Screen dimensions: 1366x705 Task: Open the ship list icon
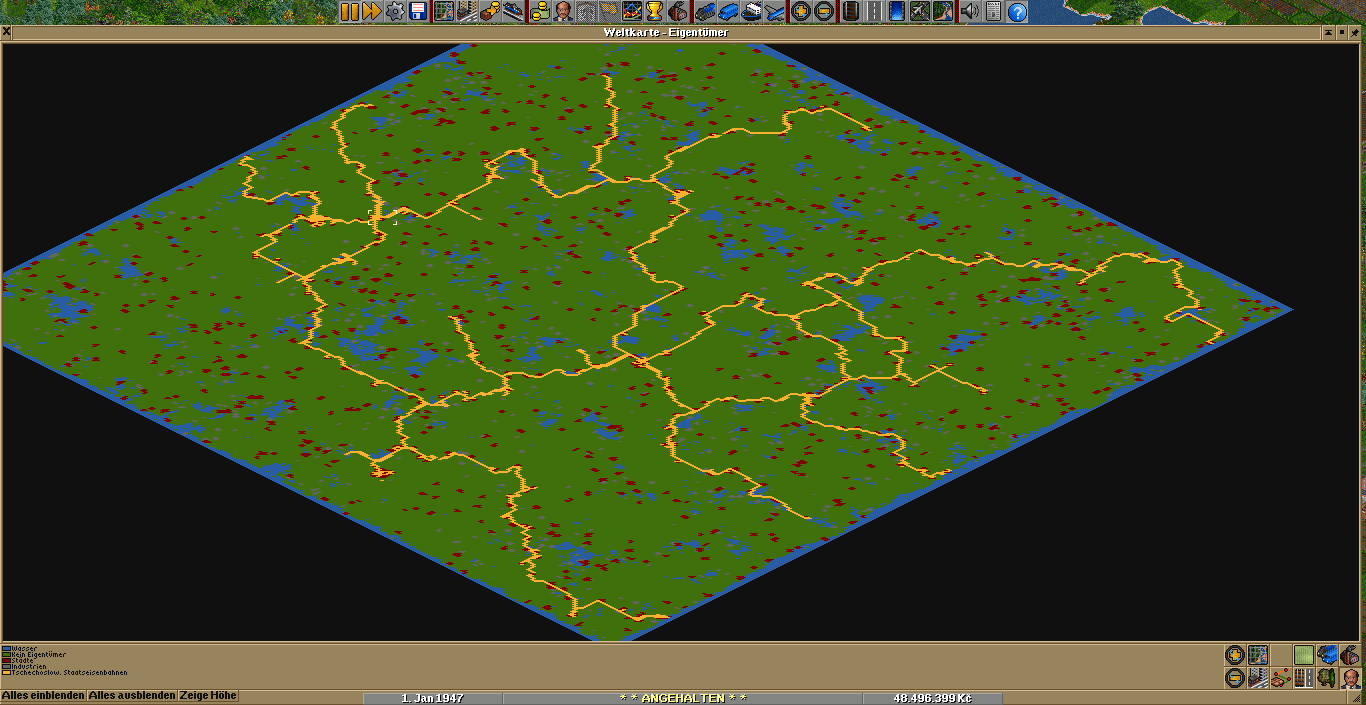[751, 12]
